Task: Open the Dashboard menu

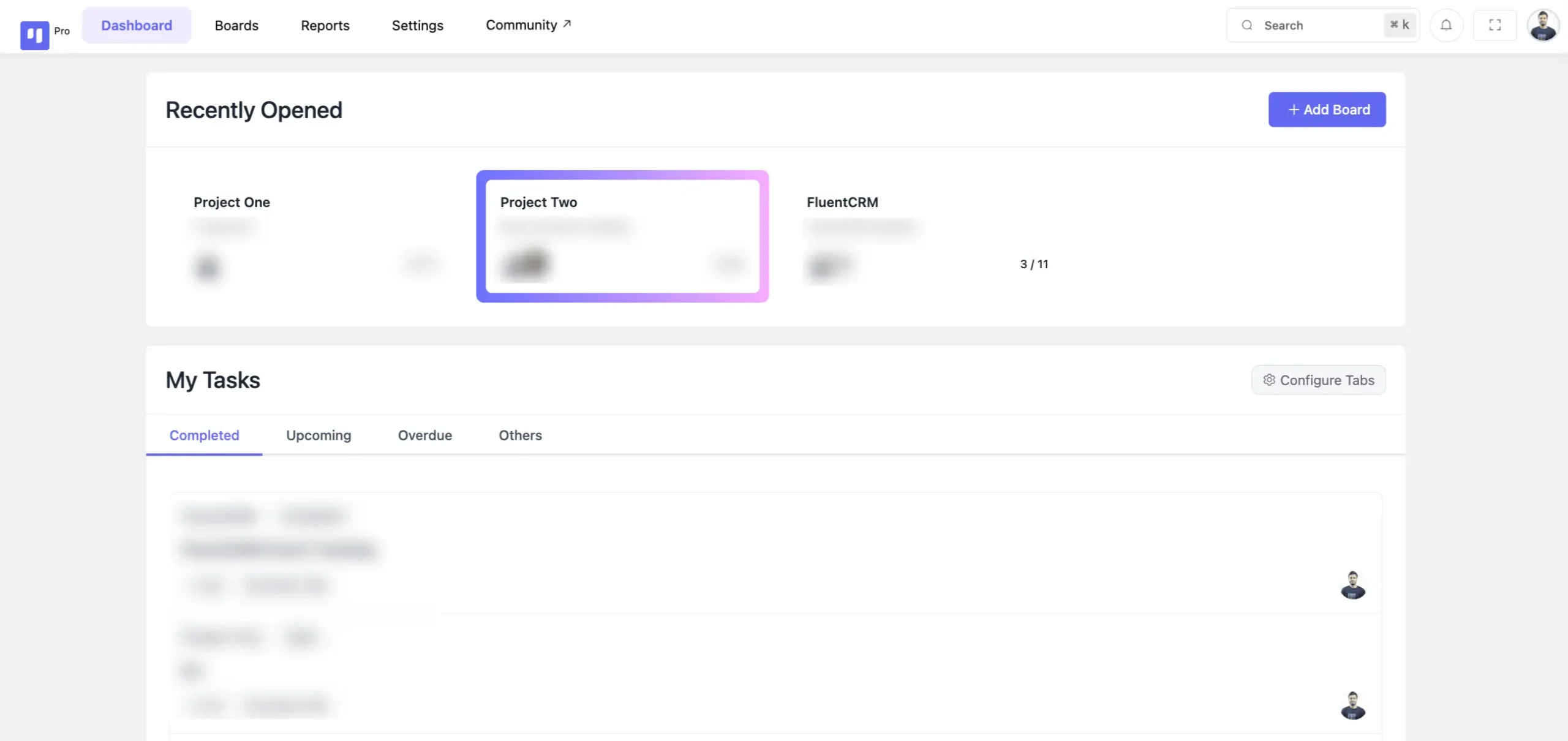Action: pos(137,25)
